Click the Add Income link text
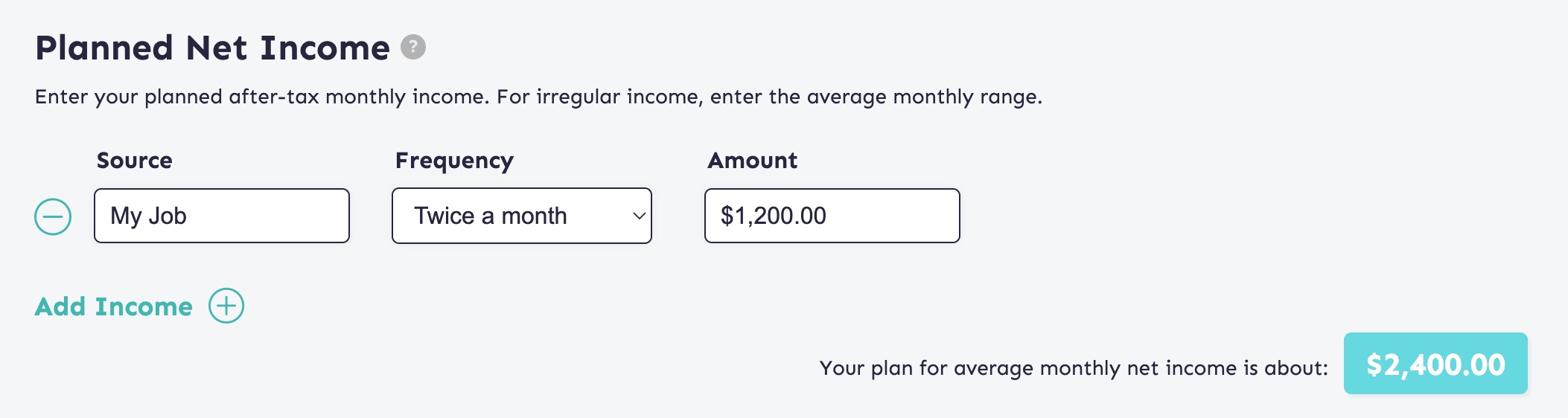This screenshot has height=418, width=1568. pyautogui.click(x=114, y=306)
